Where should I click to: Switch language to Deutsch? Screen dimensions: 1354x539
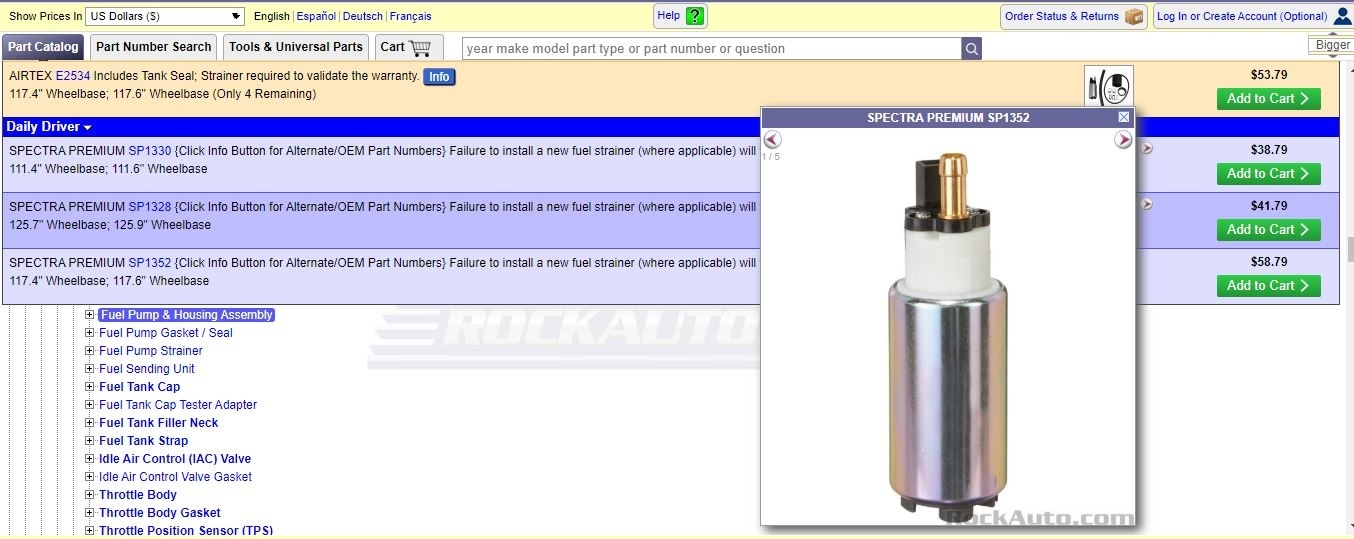363,17
